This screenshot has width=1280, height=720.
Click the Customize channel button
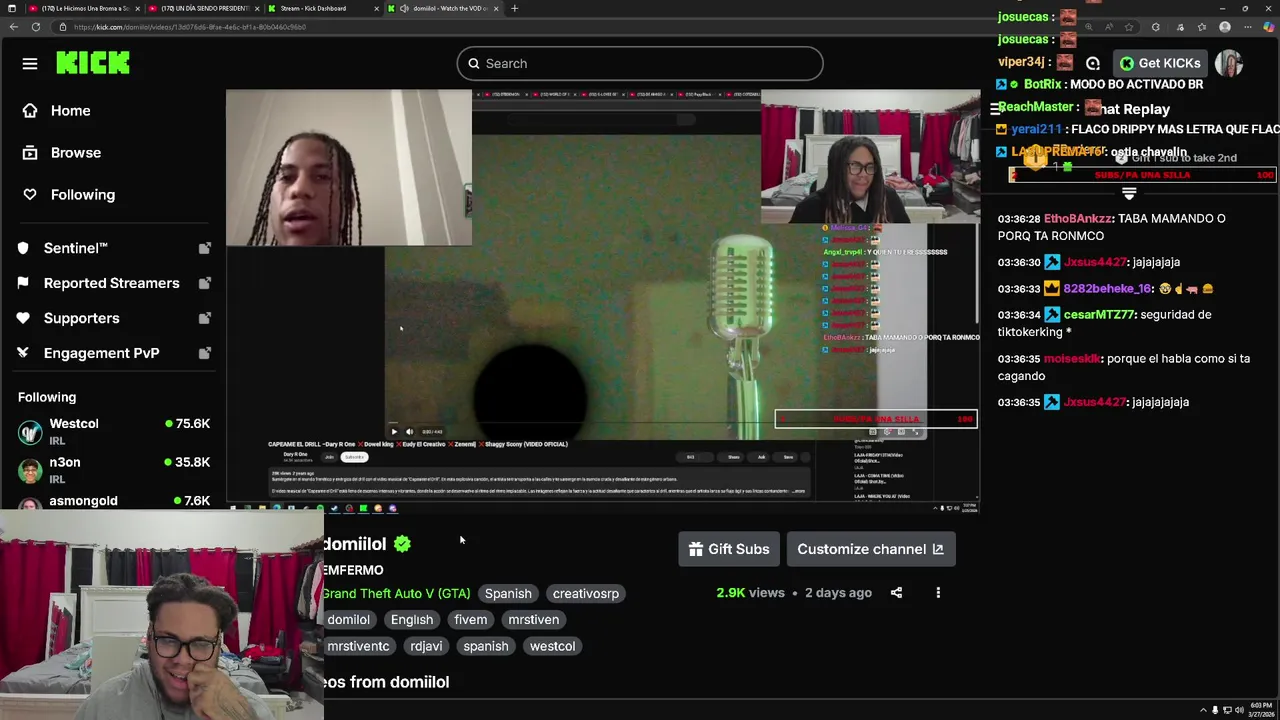(x=870, y=549)
